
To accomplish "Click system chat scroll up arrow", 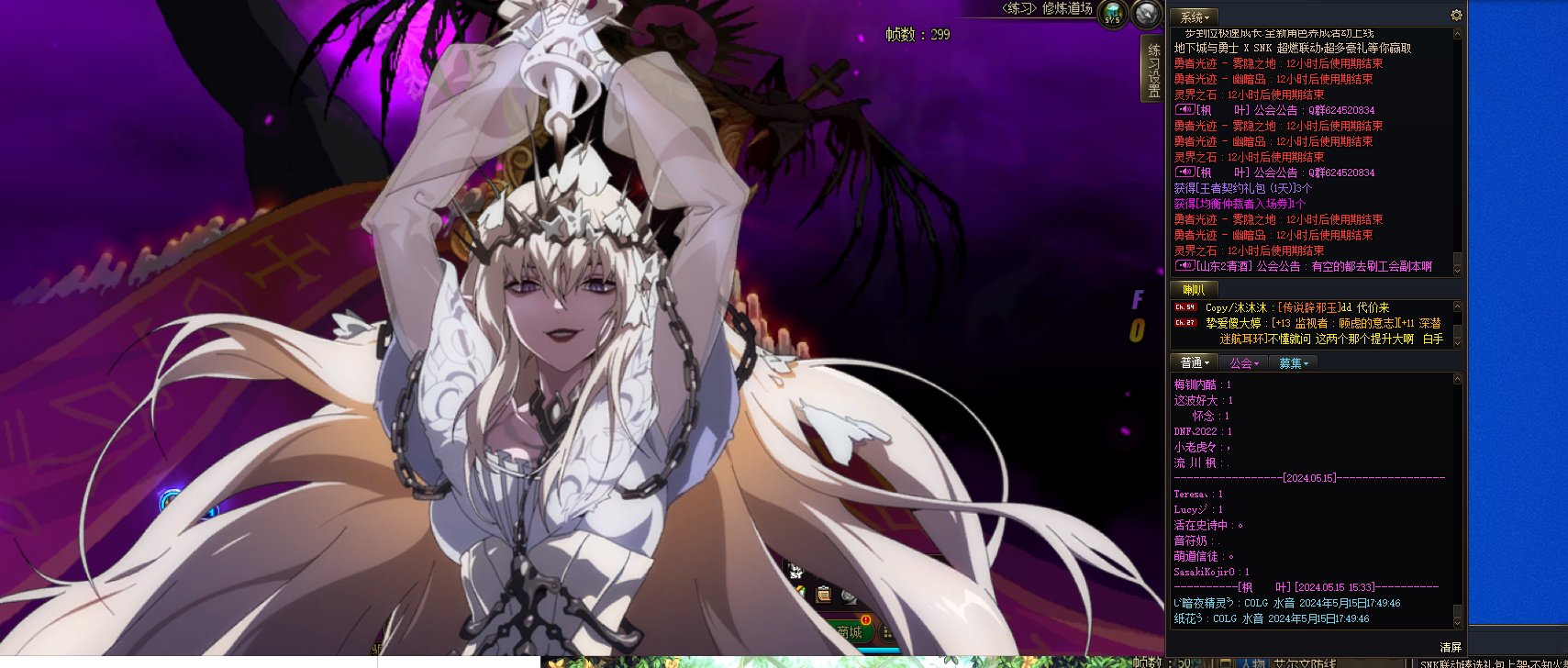I will pos(1458,34).
